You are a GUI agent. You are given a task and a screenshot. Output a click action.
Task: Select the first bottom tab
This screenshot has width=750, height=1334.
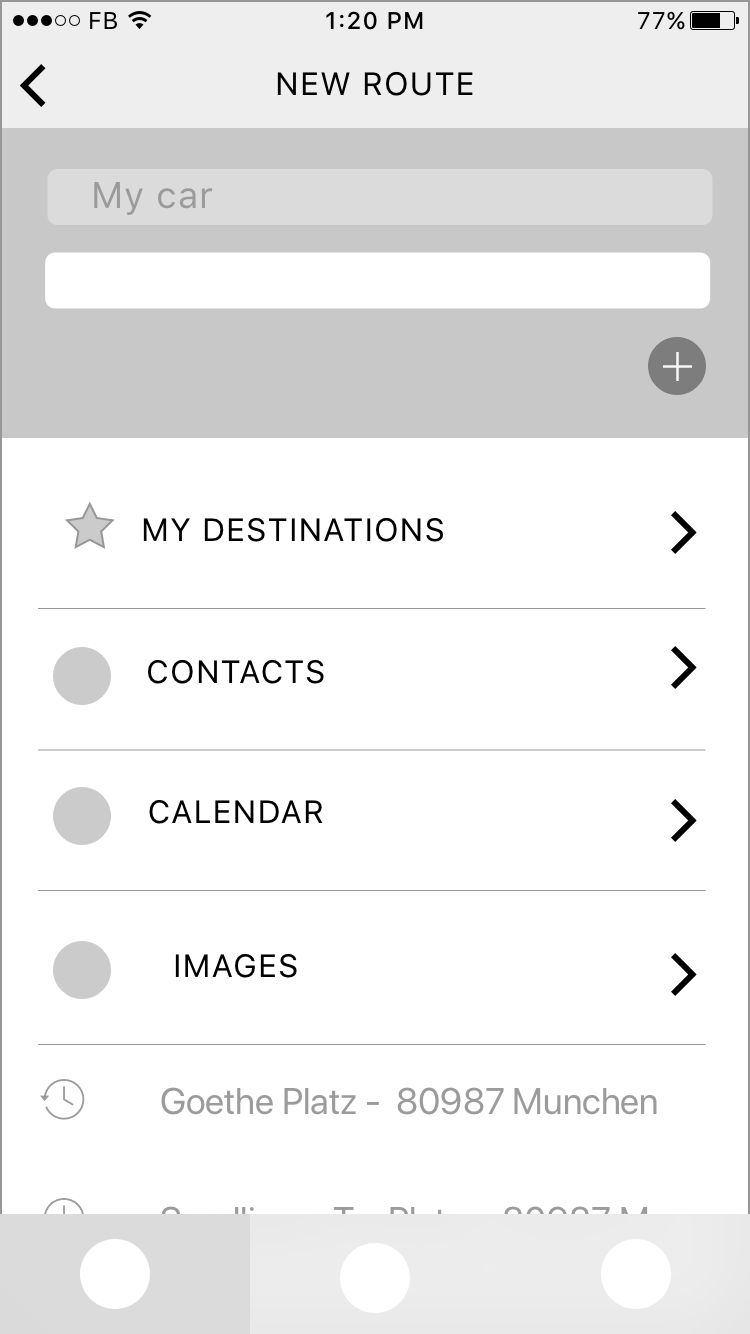coord(115,1273)
